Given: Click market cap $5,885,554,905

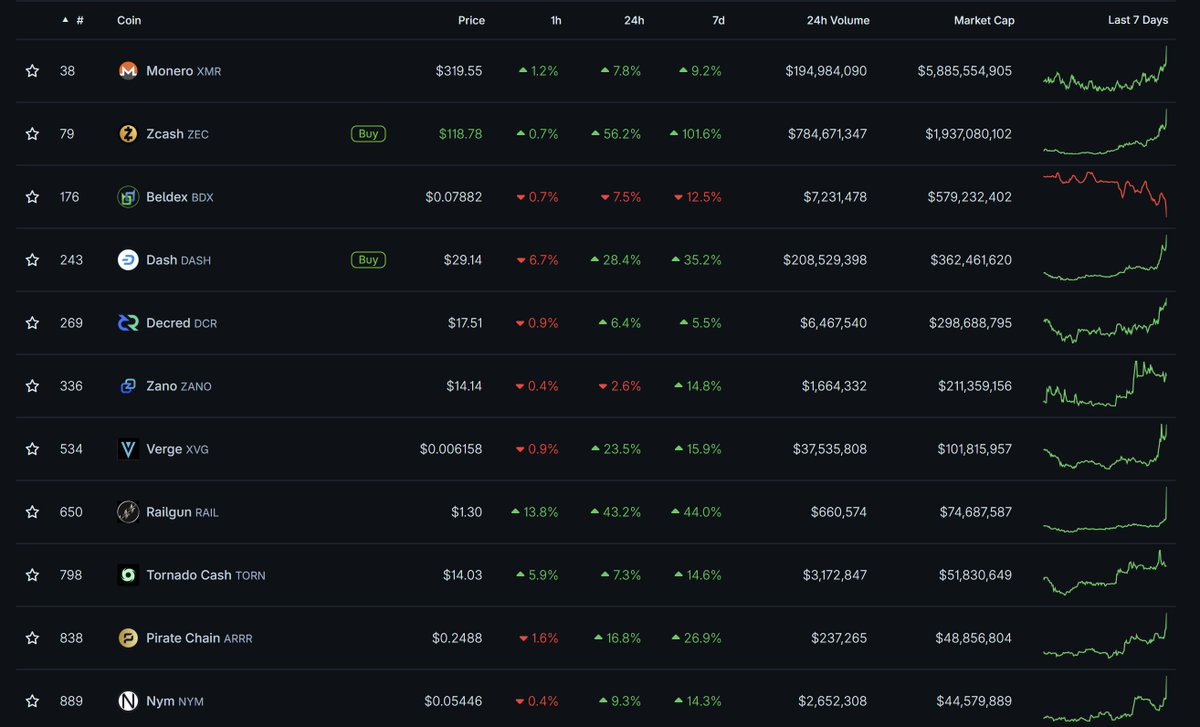Looking at the screenshot, I should tap(965, 71).
